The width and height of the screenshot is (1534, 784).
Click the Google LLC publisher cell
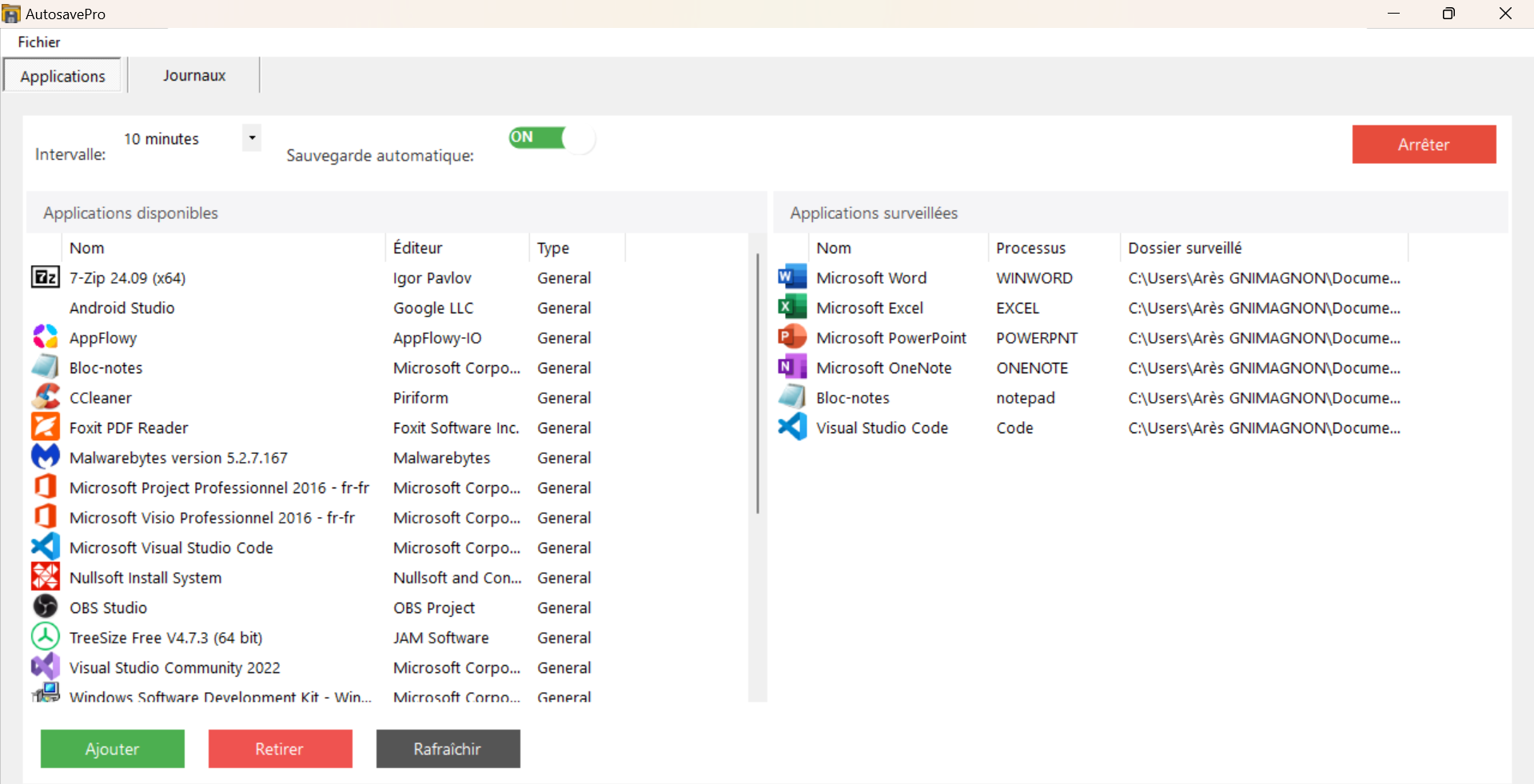tap(433, 308)
